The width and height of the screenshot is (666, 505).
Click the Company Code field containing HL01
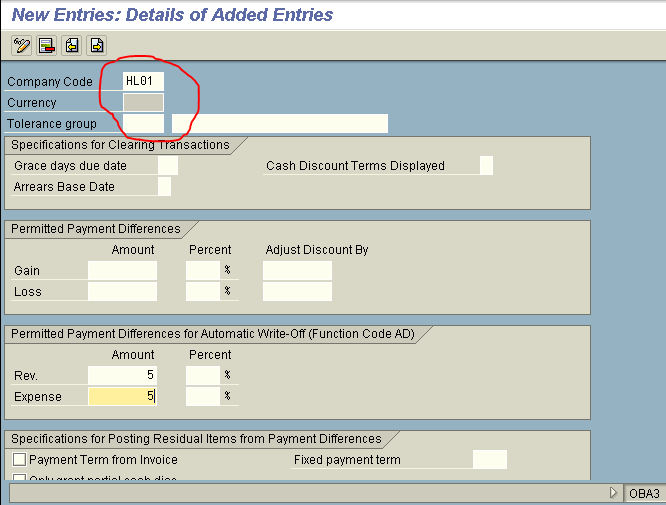point(143,81)
